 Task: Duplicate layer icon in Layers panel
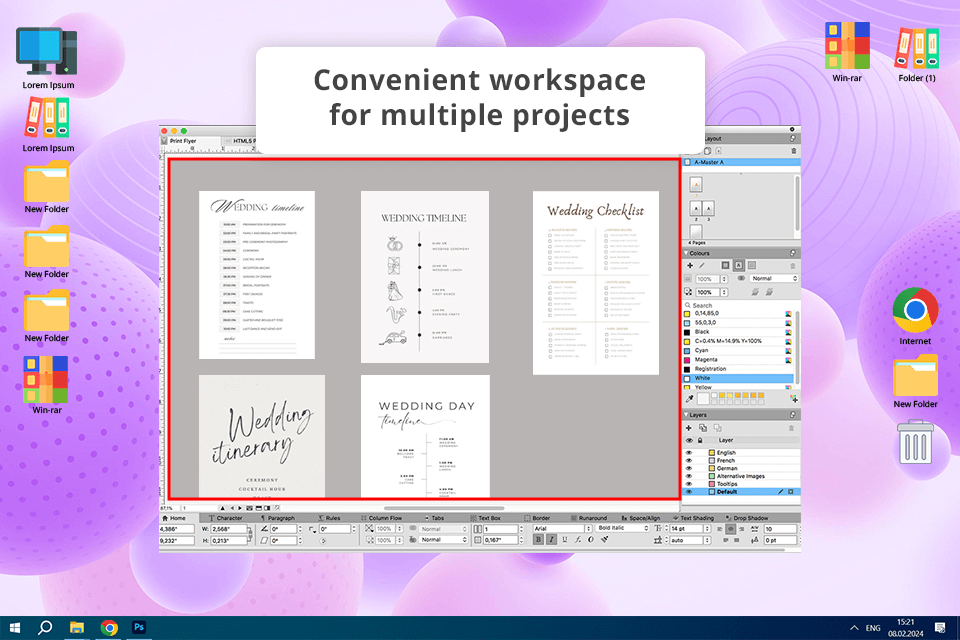(703, 428)
